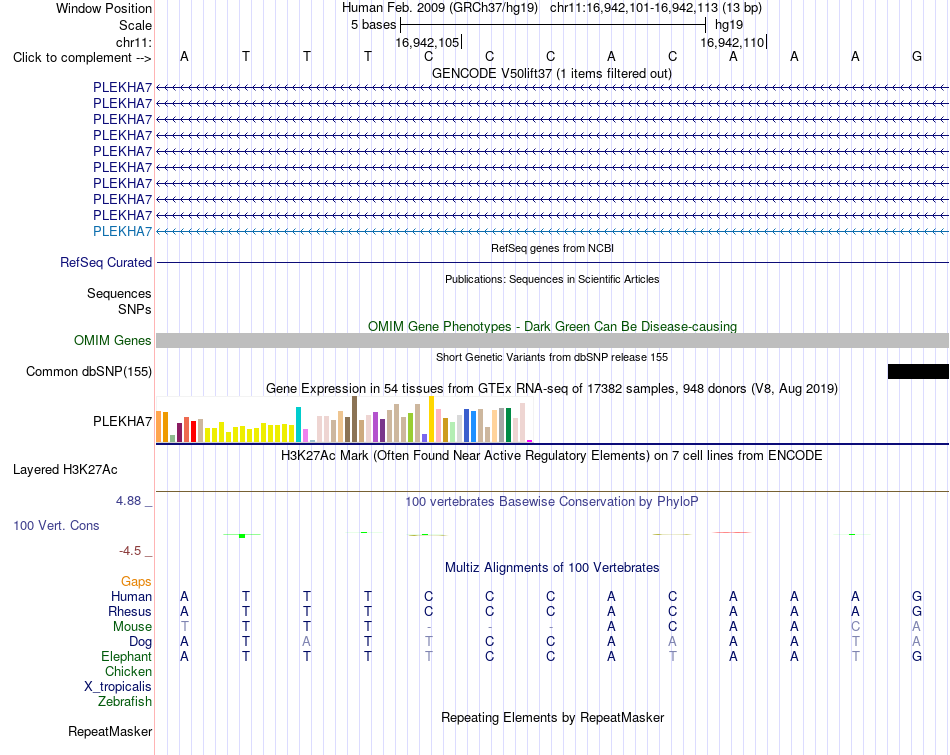Select the Scale track label
Viewport: 950px width, 755px height.
pyautogui.click(x=135, y=25)
